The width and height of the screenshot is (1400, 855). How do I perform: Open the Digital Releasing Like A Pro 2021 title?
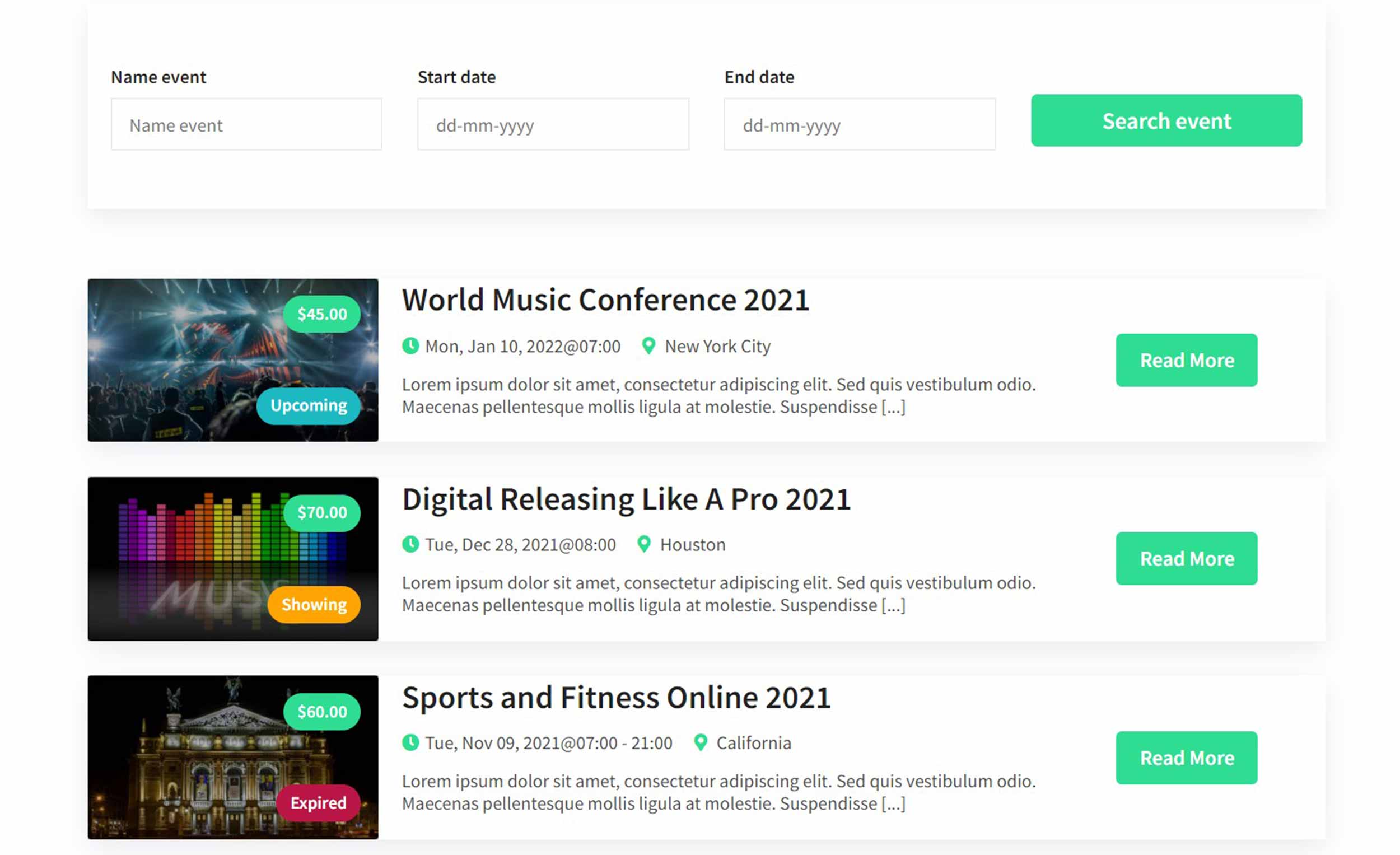coord(626,500)
